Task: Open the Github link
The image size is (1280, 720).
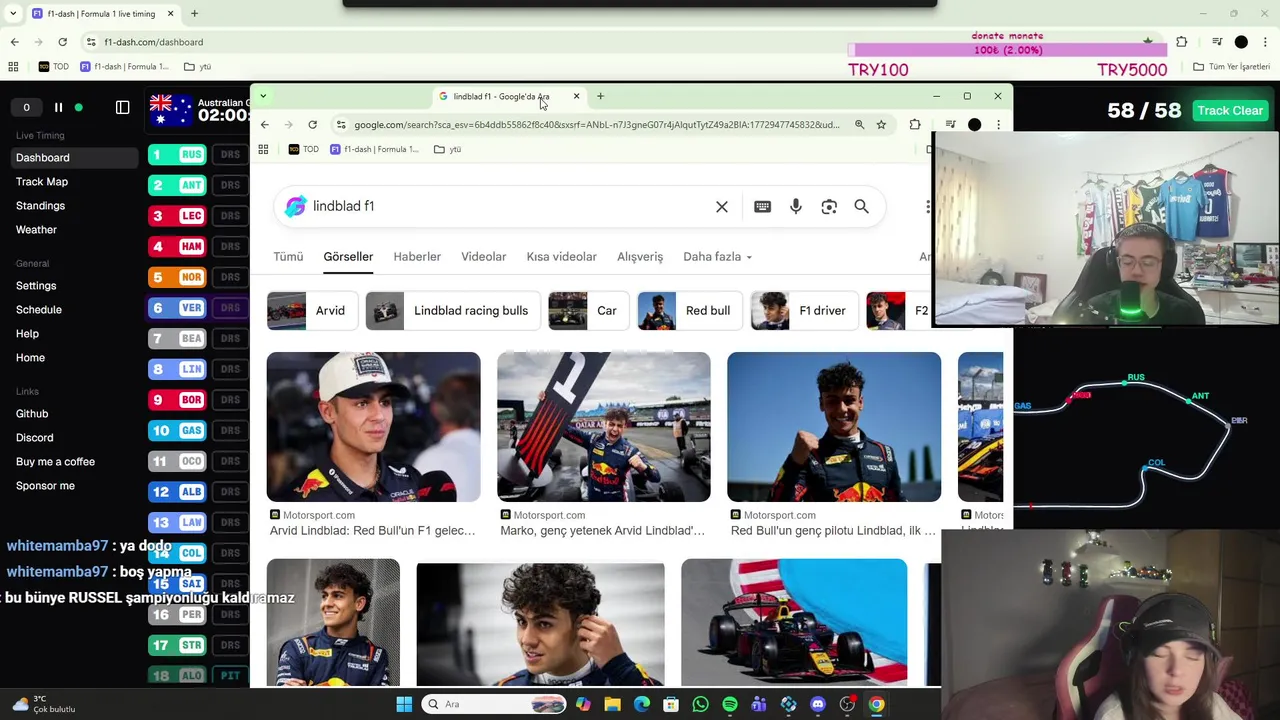Action: click(x=32, y=413)
